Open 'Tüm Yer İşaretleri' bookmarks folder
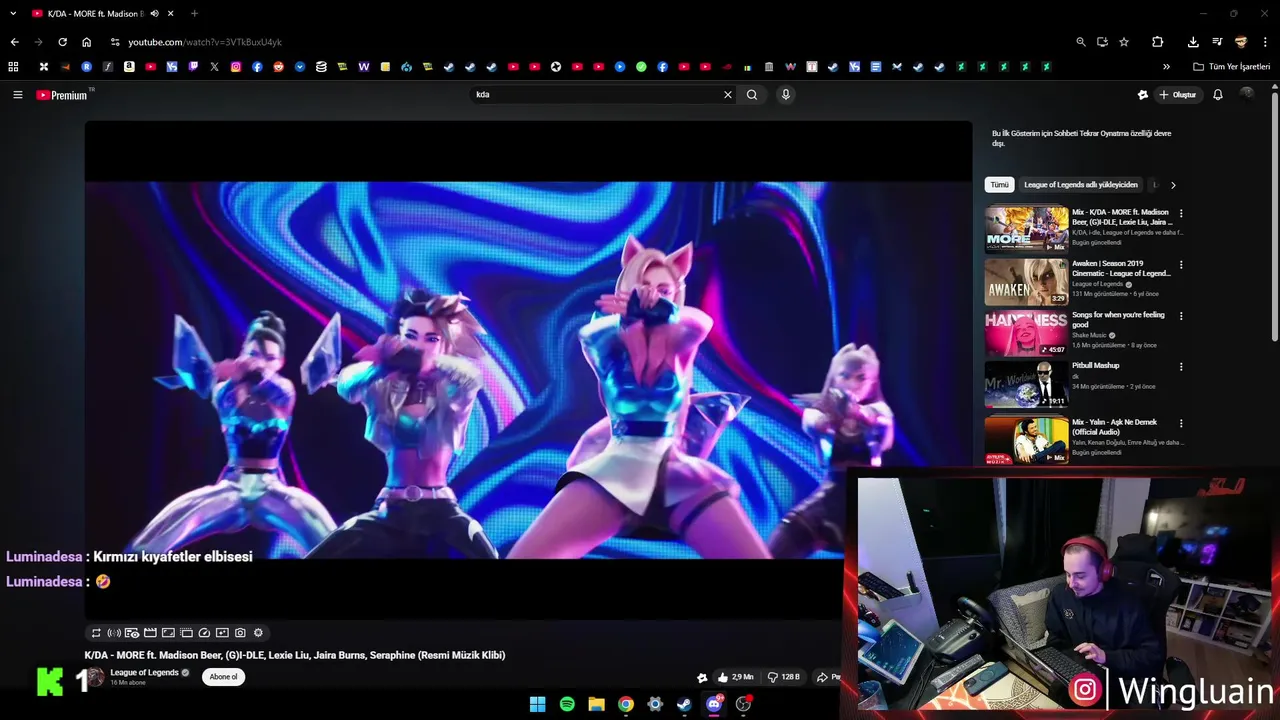 (1232, 67)
